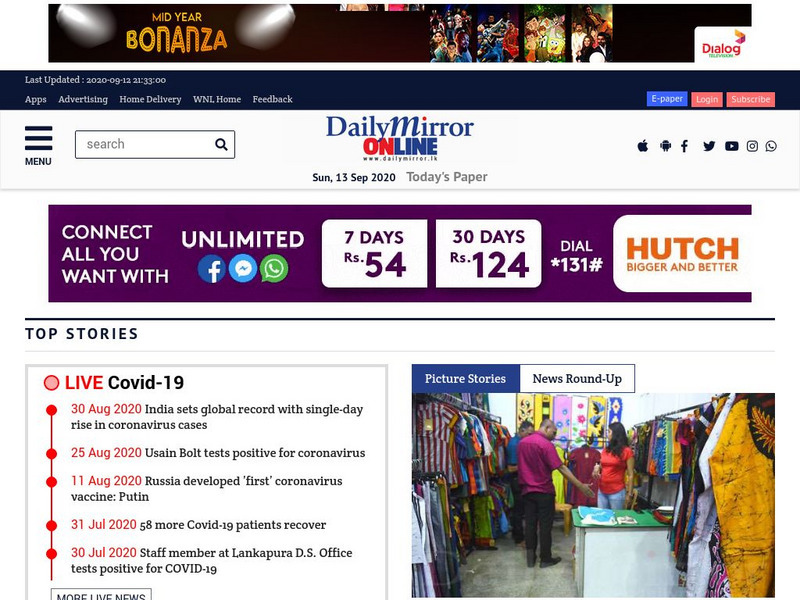Open MORE LIVE NEWS
The height and width of the screenshot is (600, 800).
point(102,596)
